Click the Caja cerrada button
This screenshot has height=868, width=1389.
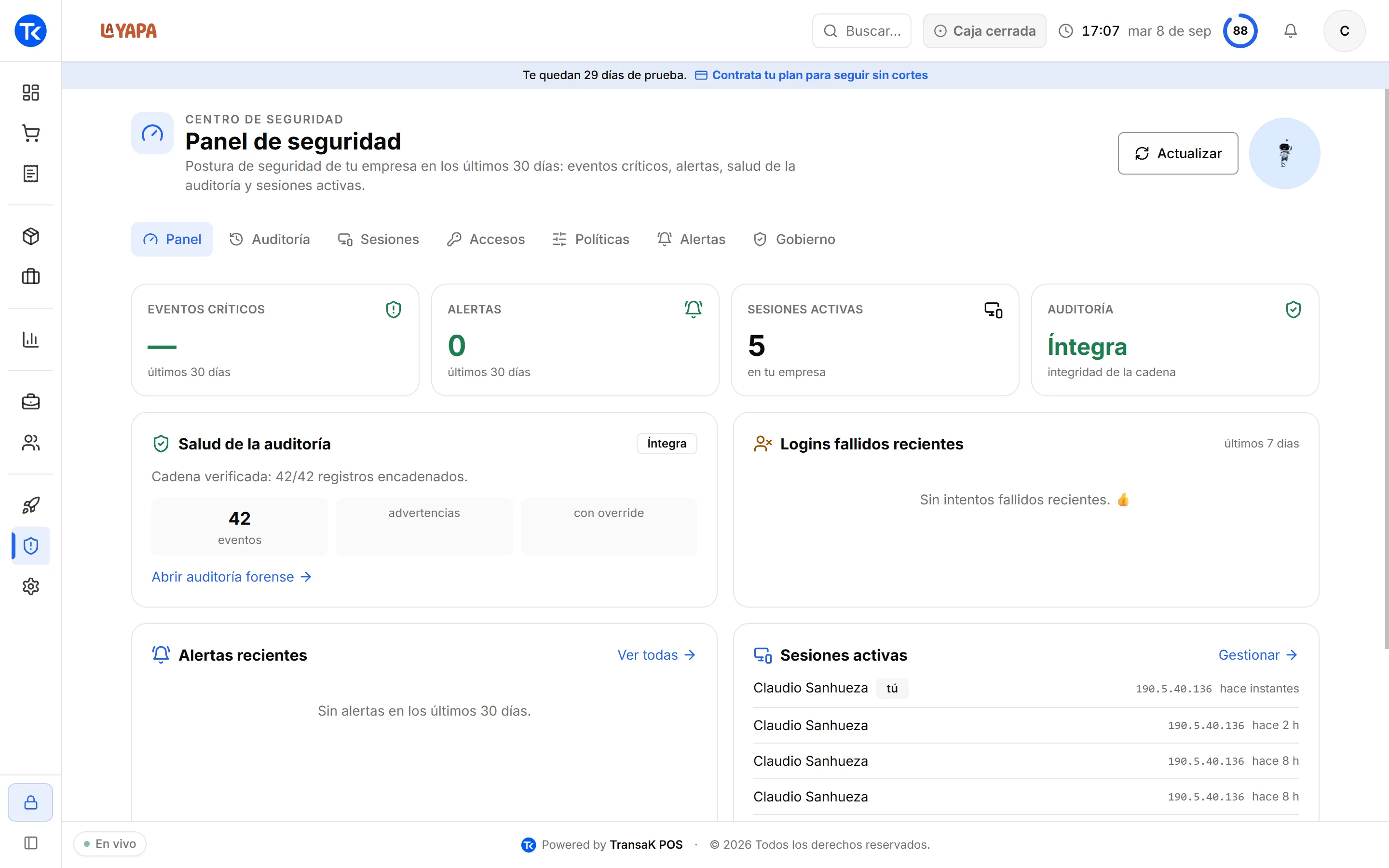pyautogui.click(x=984, y=30)
